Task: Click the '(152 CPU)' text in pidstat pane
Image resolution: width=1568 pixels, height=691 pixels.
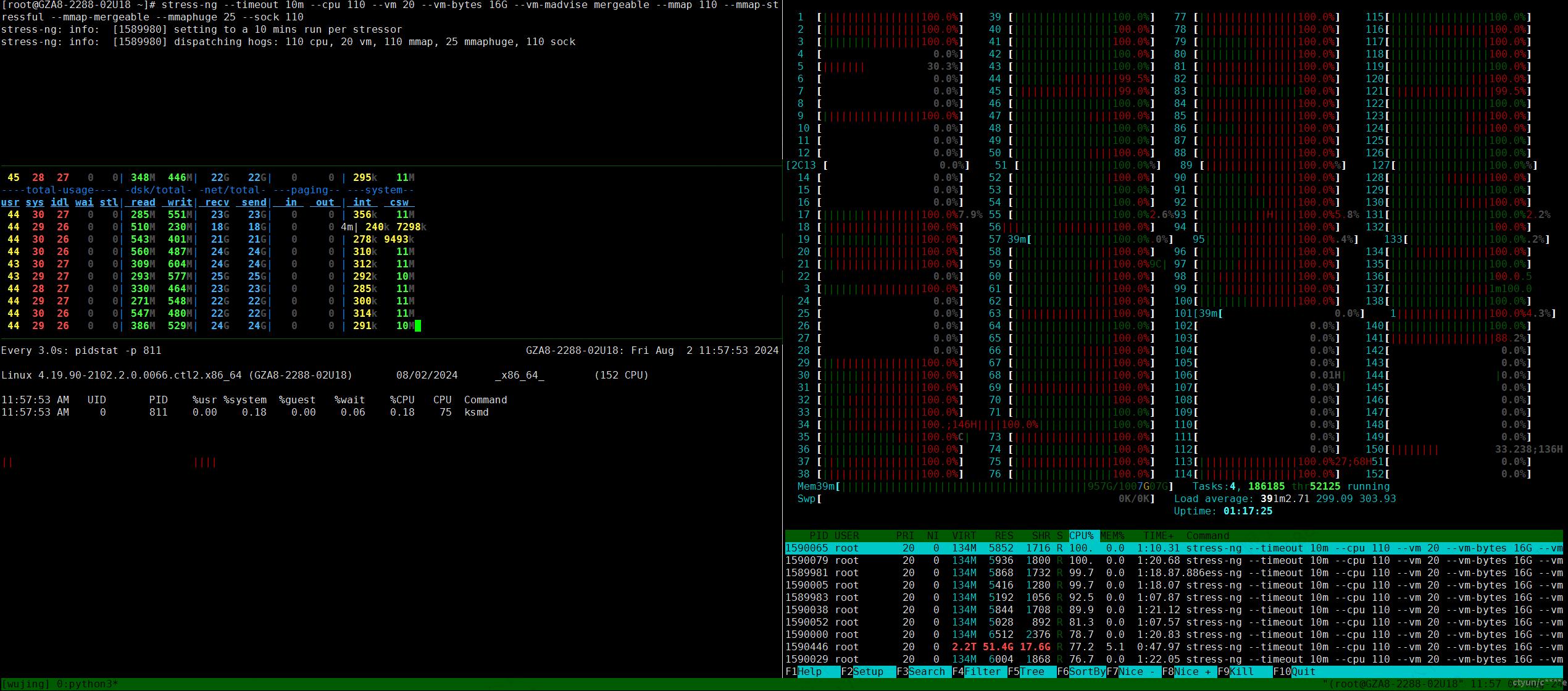Action: click(x=621, y=375)
